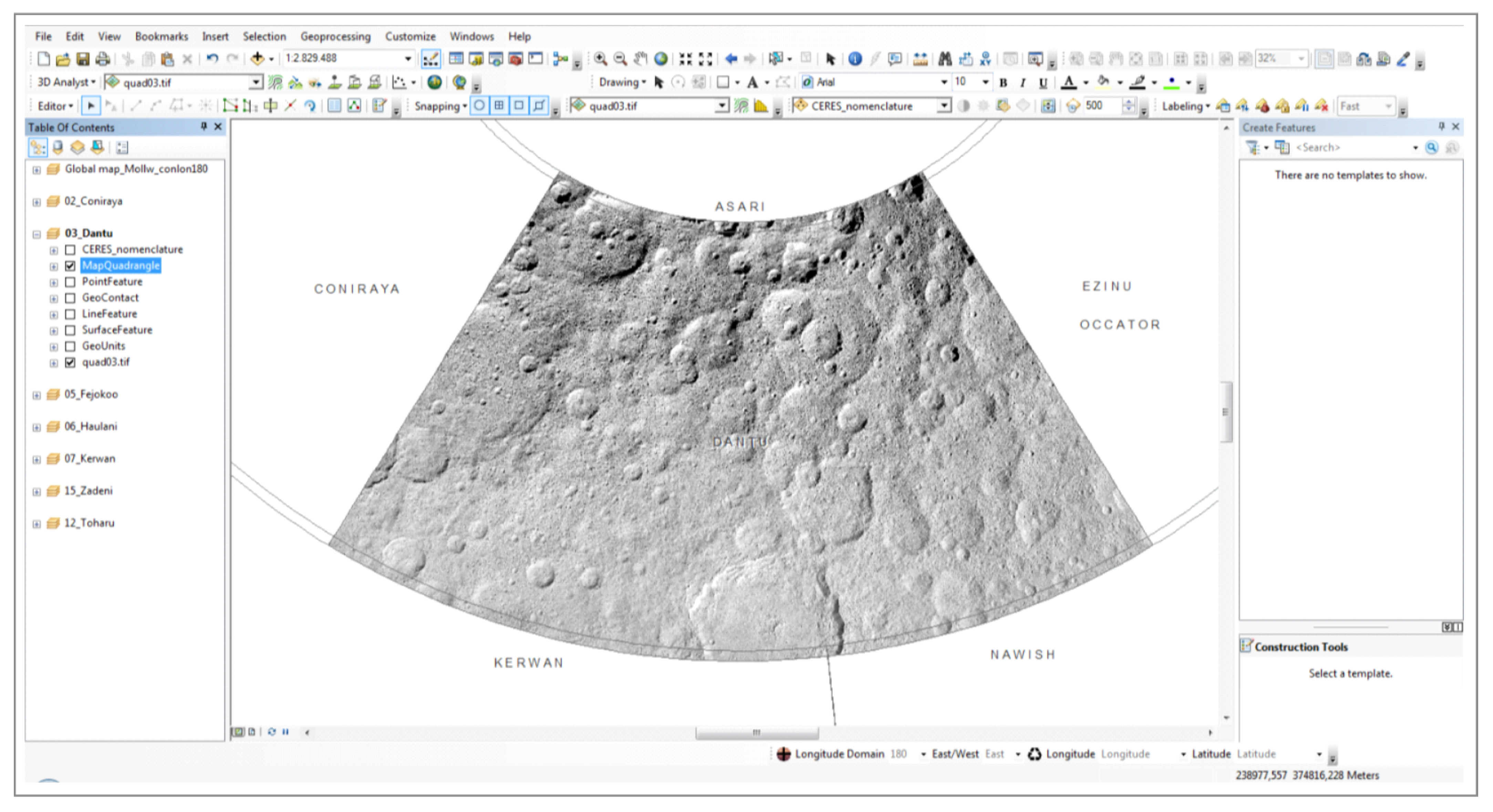Click the List By Drawing Order icon
Image resolution: width=1493 pixels, height=812 pixels.
point(38,147)
